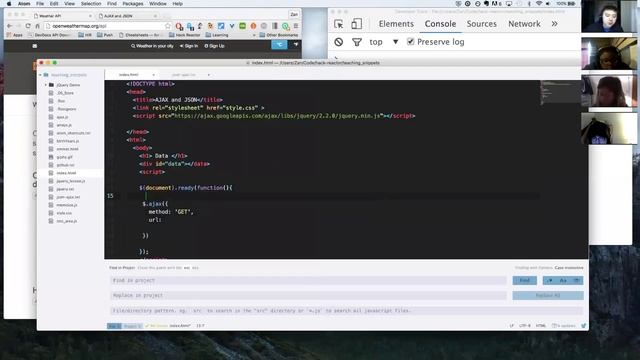Toggle the case sensitive Aa option

click(x=563, y=280)
